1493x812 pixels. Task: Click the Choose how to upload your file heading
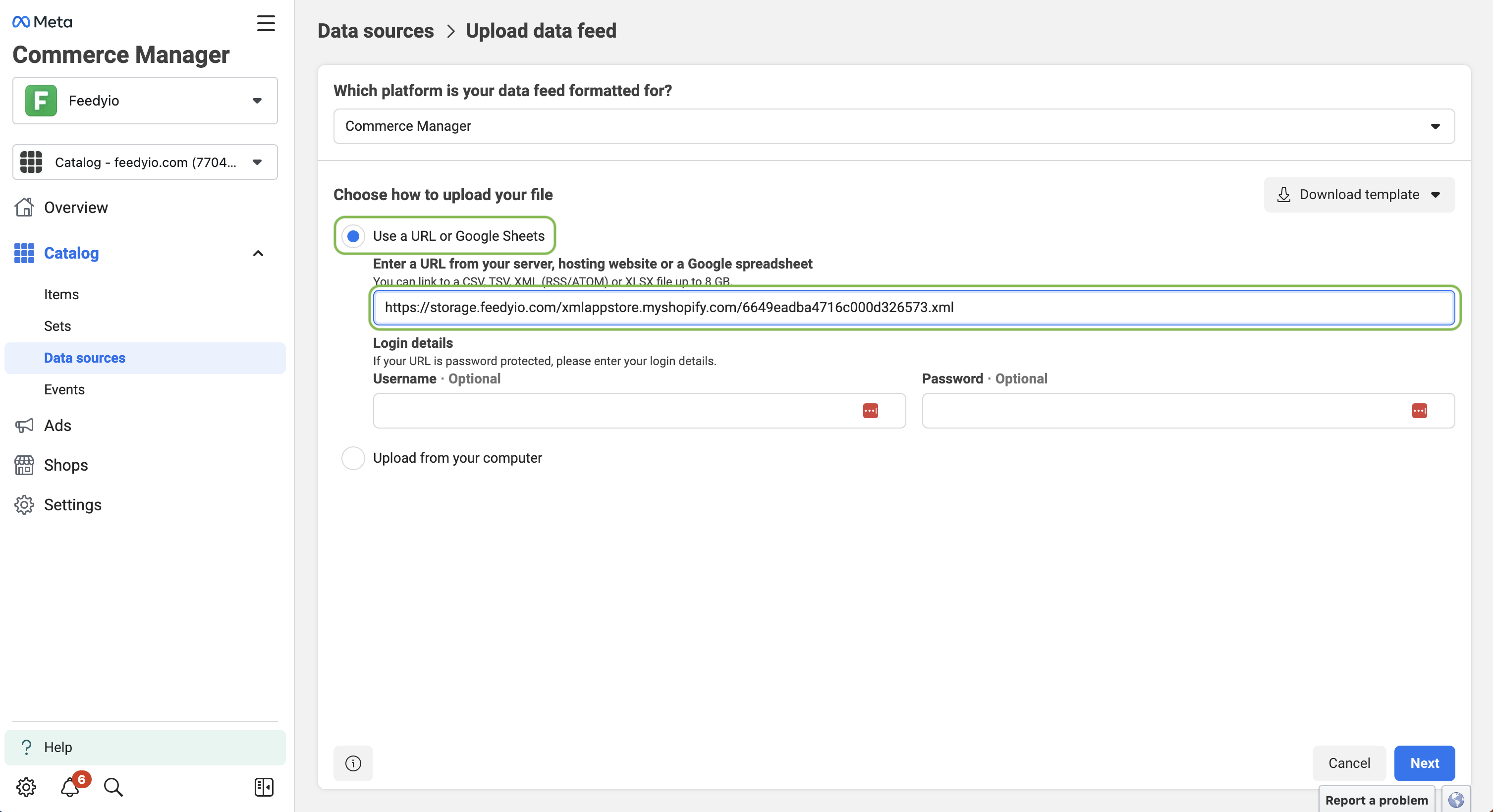click(x=443, y=195)
